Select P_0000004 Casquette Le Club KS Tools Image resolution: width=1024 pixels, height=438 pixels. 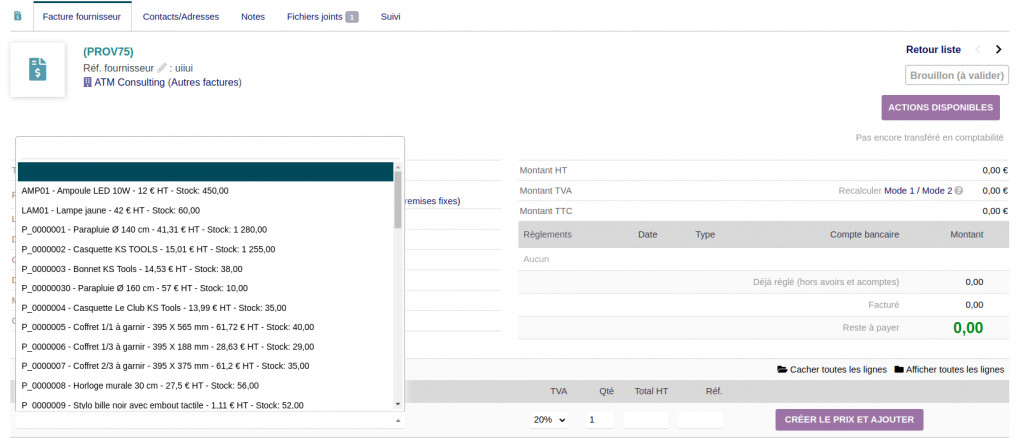(x=205, y=307)
